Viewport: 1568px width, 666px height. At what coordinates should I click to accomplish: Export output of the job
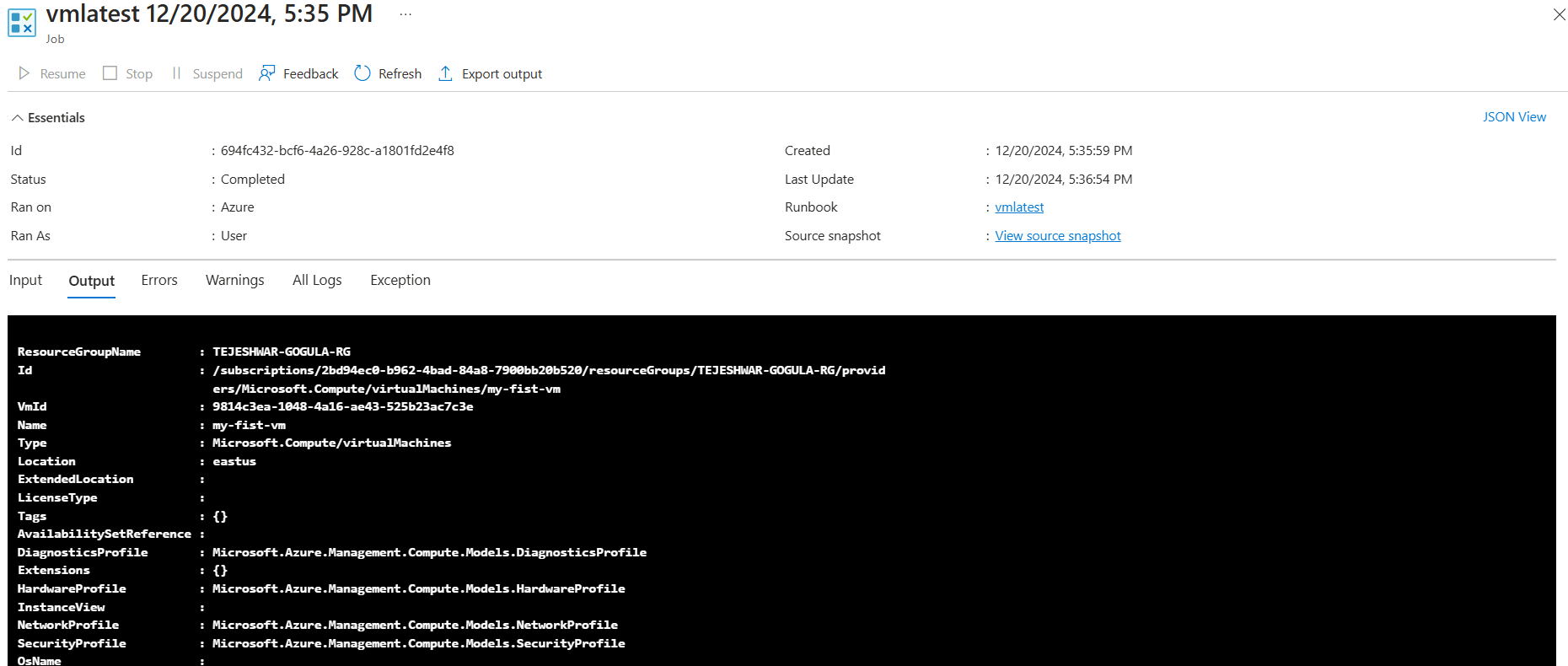[490, 73]
